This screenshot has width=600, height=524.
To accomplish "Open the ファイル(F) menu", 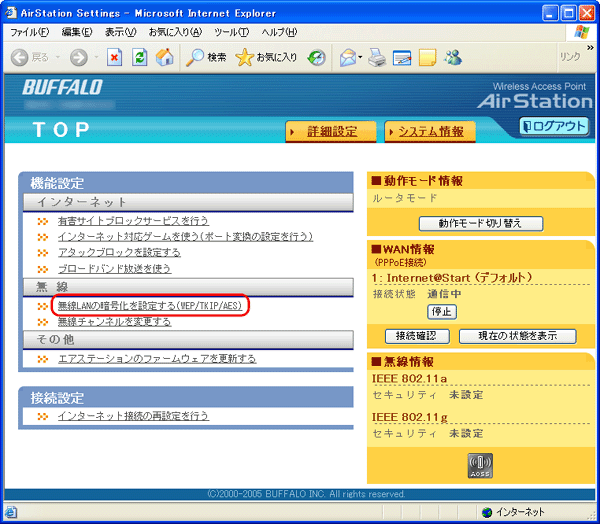I will pyautogui.click(x=29, y=32).
